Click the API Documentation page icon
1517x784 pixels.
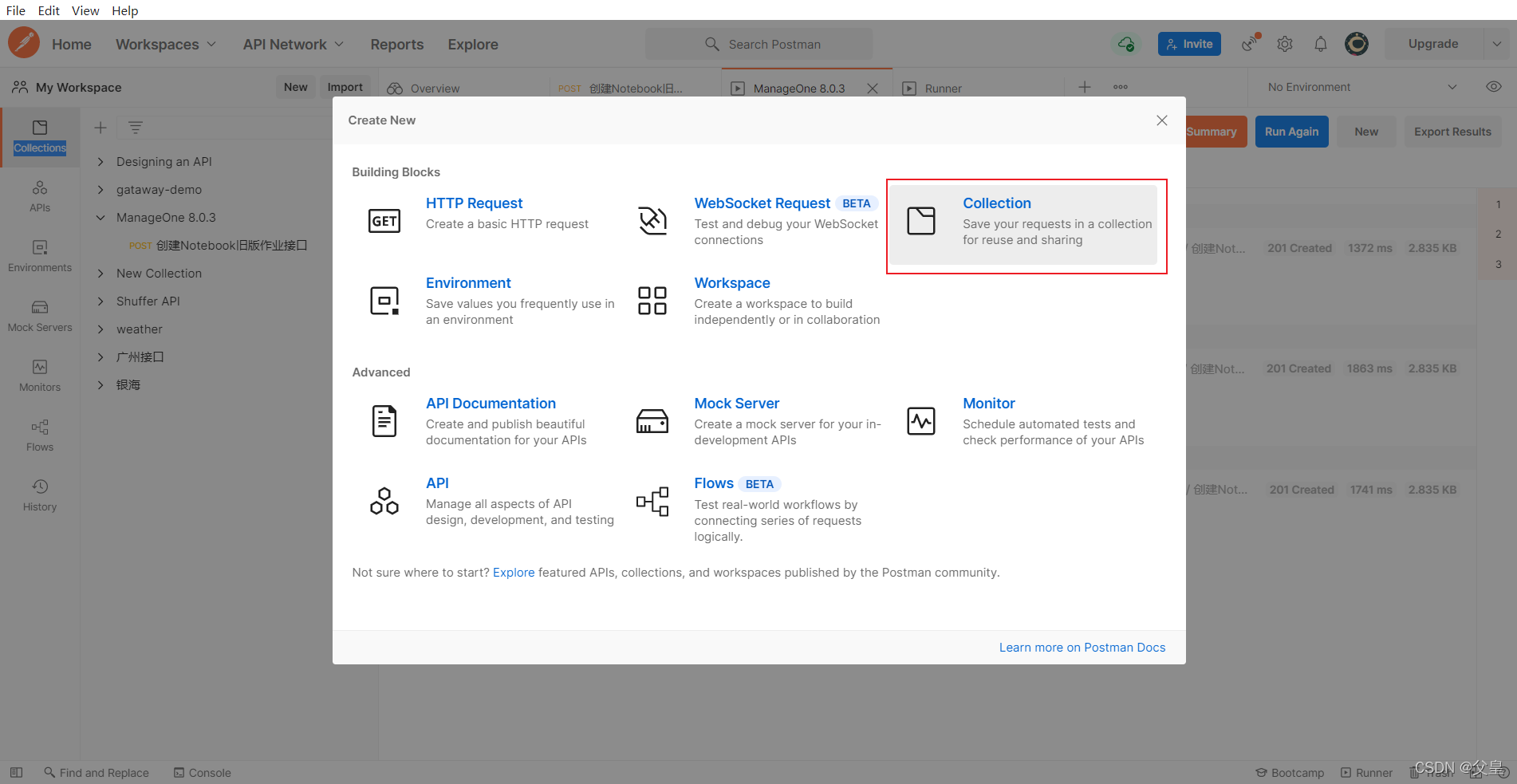[384, 421]
